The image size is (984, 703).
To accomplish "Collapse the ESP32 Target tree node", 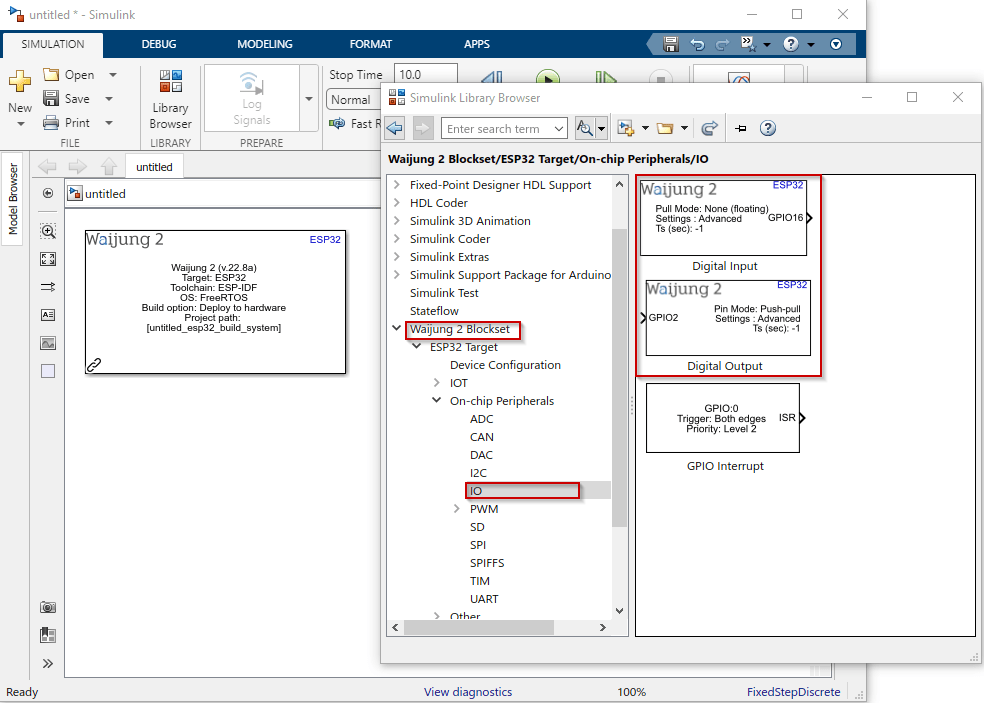I will [417, 346].
